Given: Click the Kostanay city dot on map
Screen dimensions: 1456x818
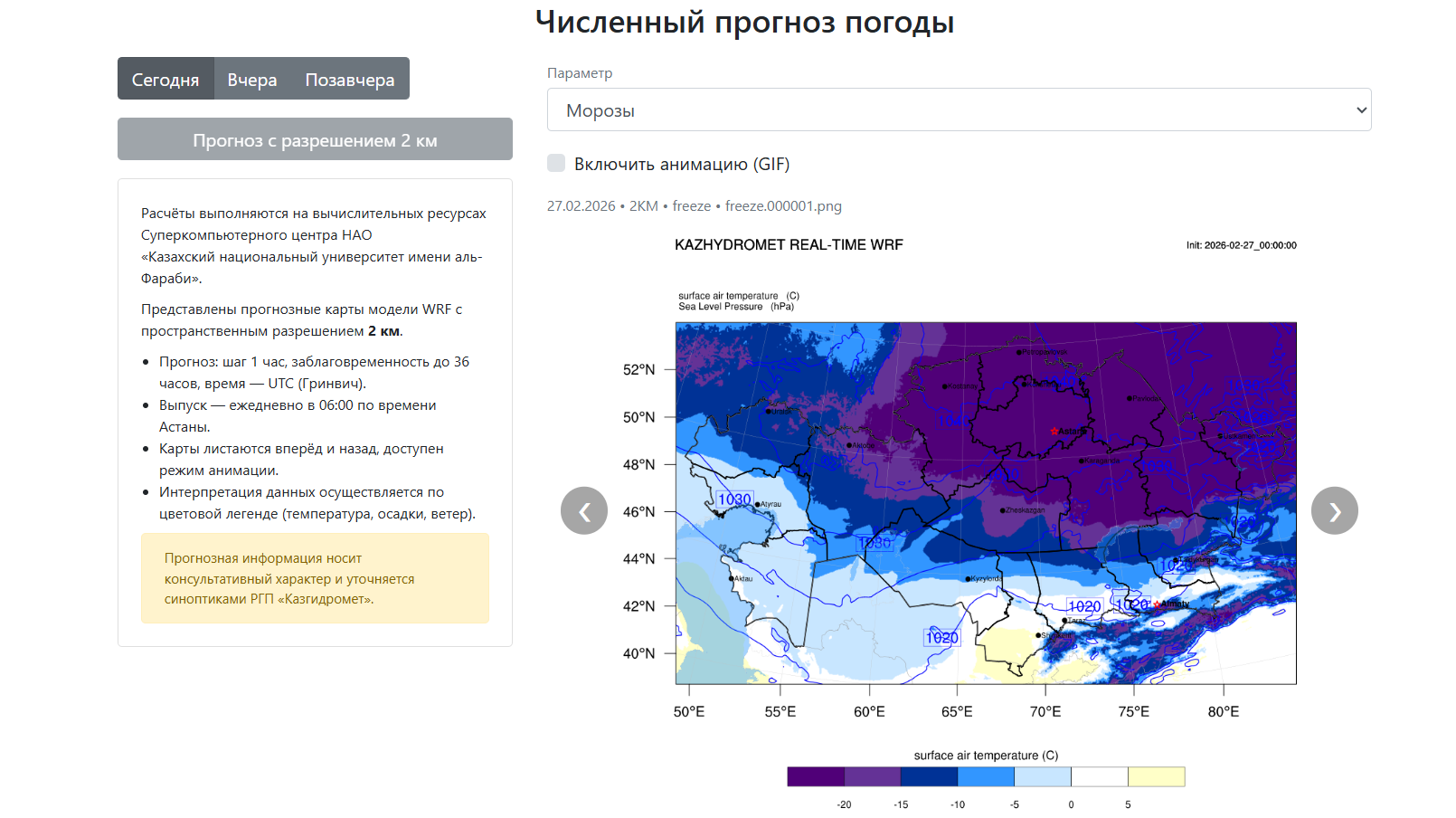Looking at the screenshot, I should [x=945, y=386].
